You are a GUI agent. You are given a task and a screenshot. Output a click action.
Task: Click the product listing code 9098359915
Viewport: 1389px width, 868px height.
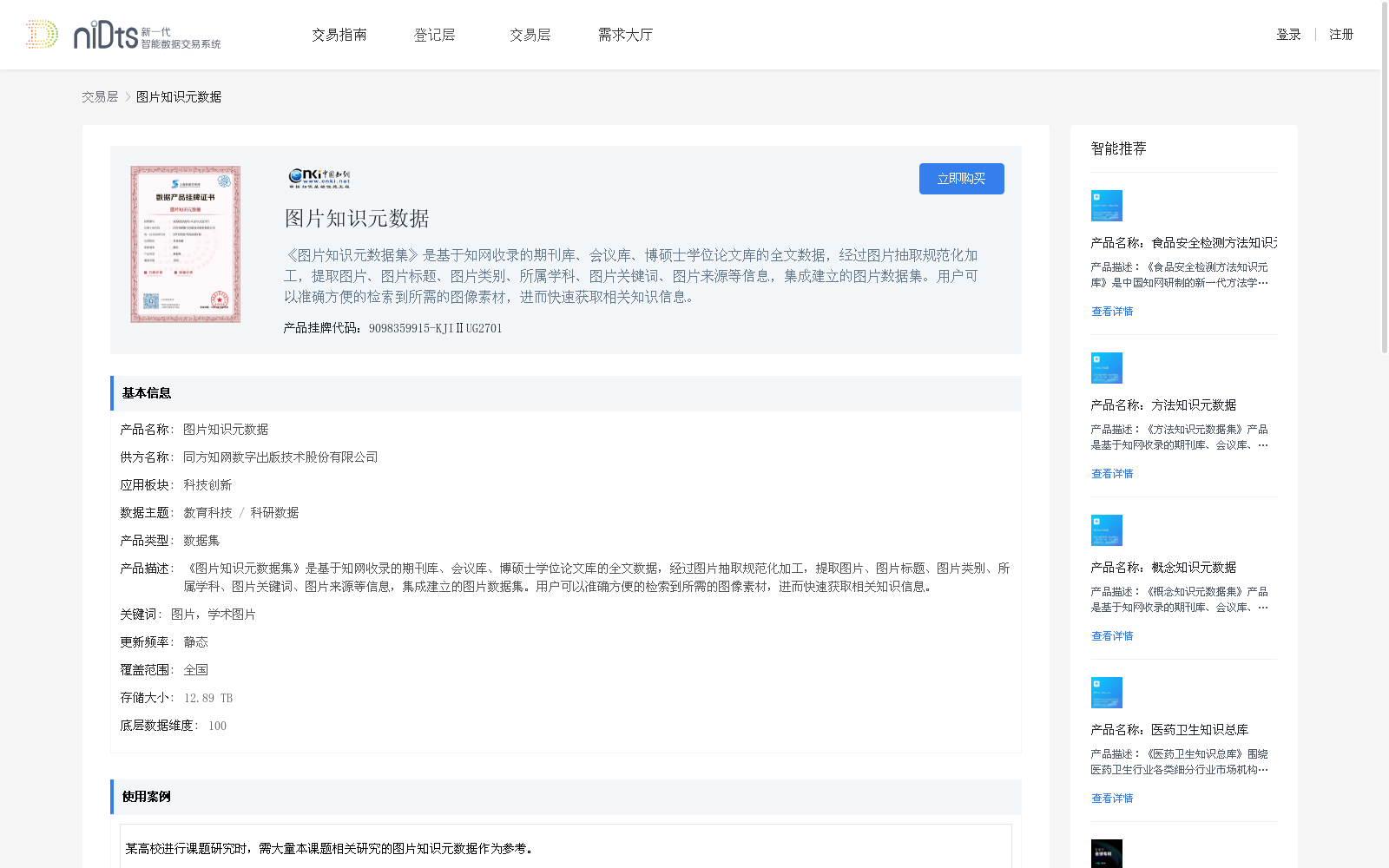[435, 328]
